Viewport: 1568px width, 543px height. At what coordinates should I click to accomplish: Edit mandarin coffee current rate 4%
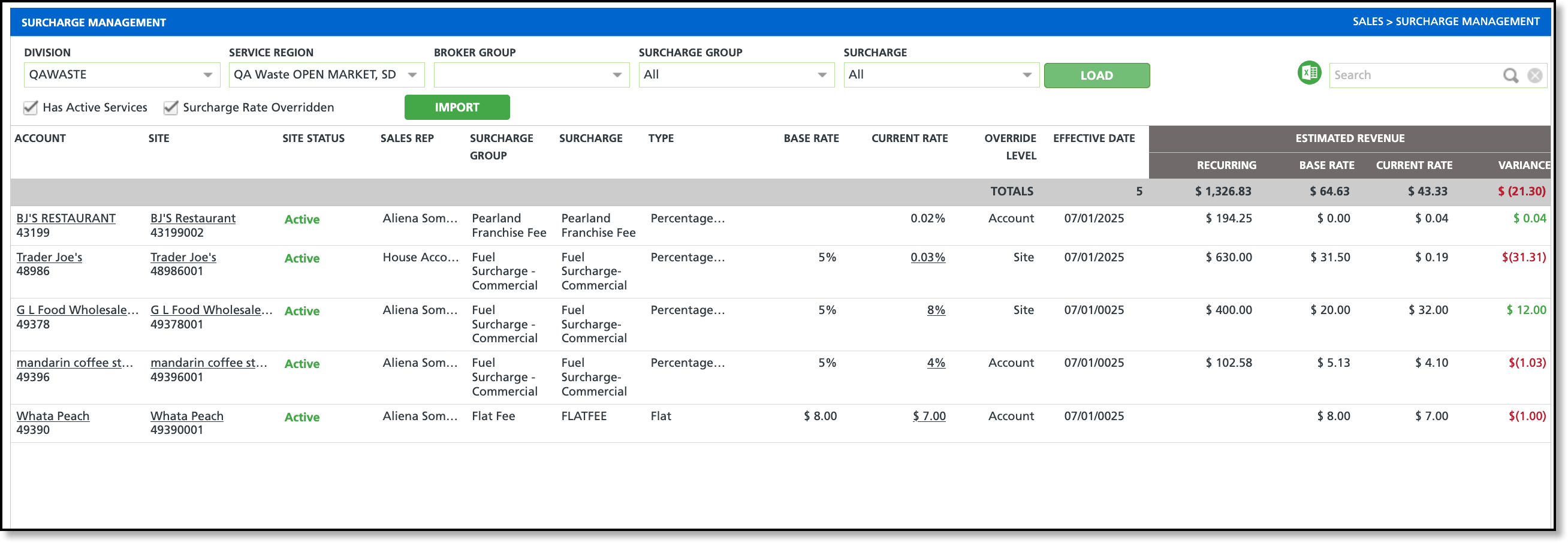coord(936,363)
